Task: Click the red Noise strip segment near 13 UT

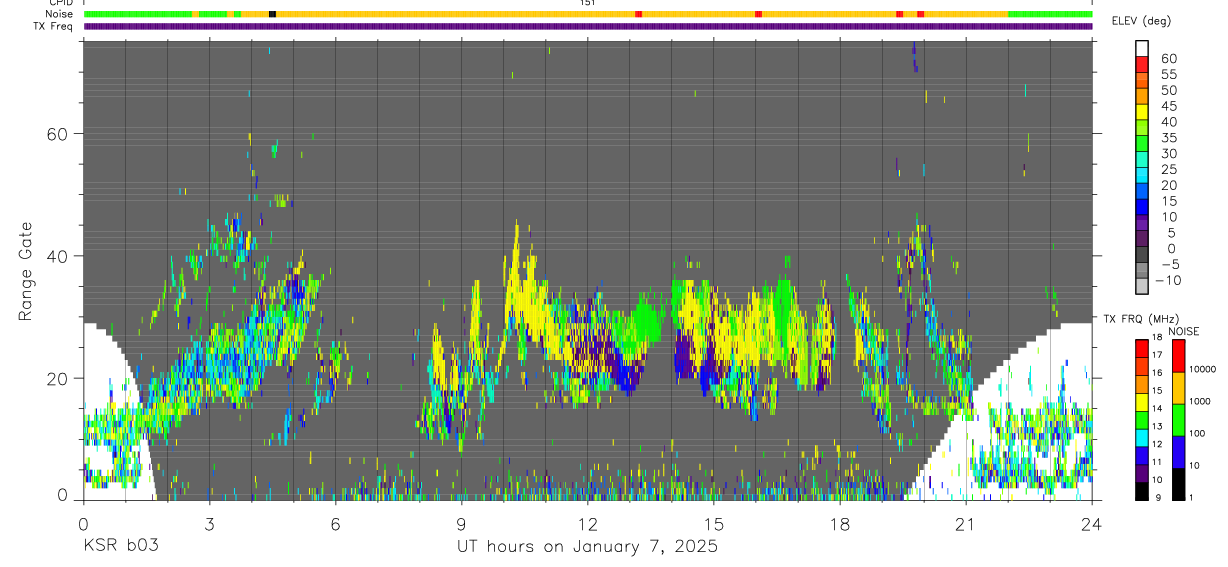Action: click(x=638, y=14)
